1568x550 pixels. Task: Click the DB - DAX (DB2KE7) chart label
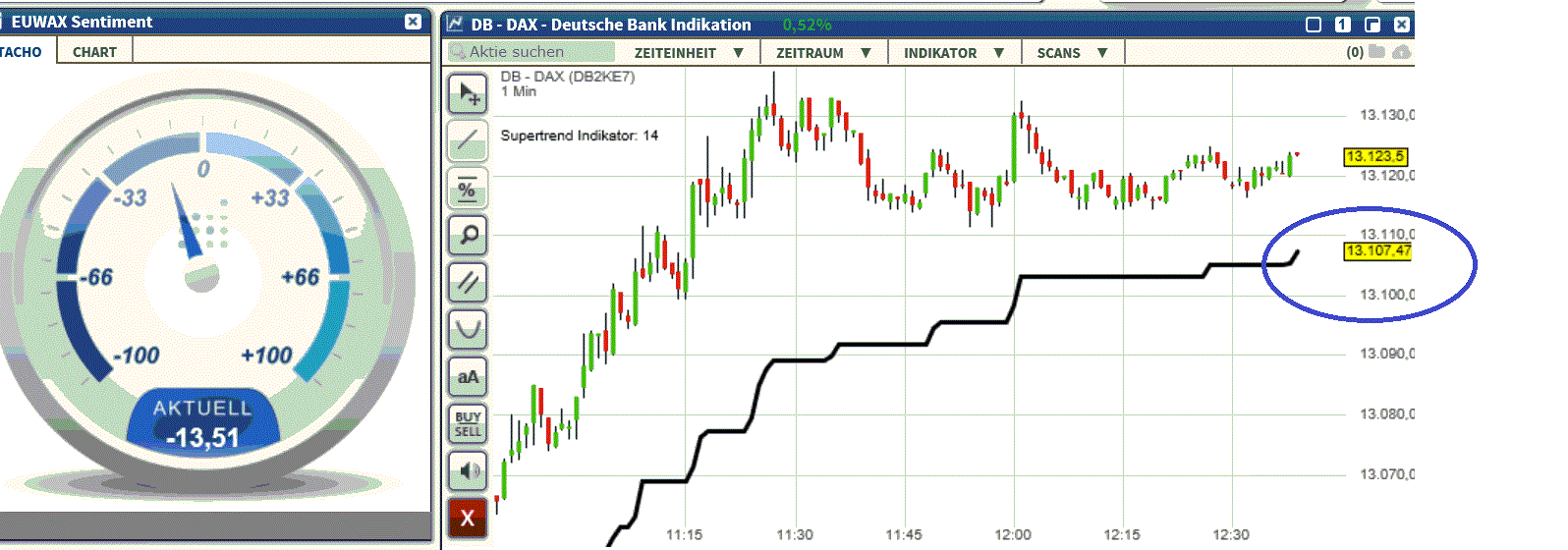[567, 77]
